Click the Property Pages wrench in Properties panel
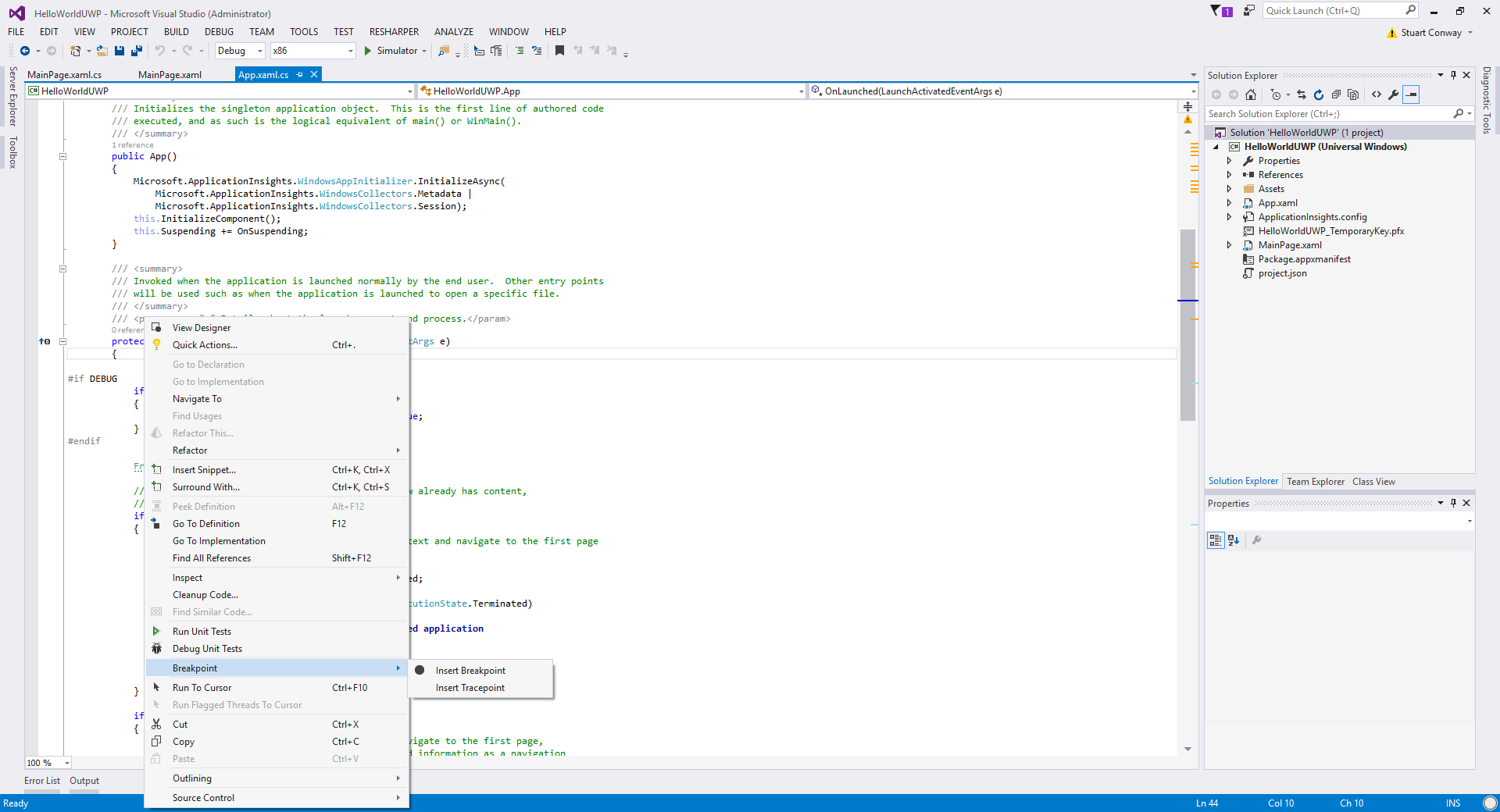The height and width of the screenshot is (812, 1500). pyautogui.click(x=1257, y=540)
